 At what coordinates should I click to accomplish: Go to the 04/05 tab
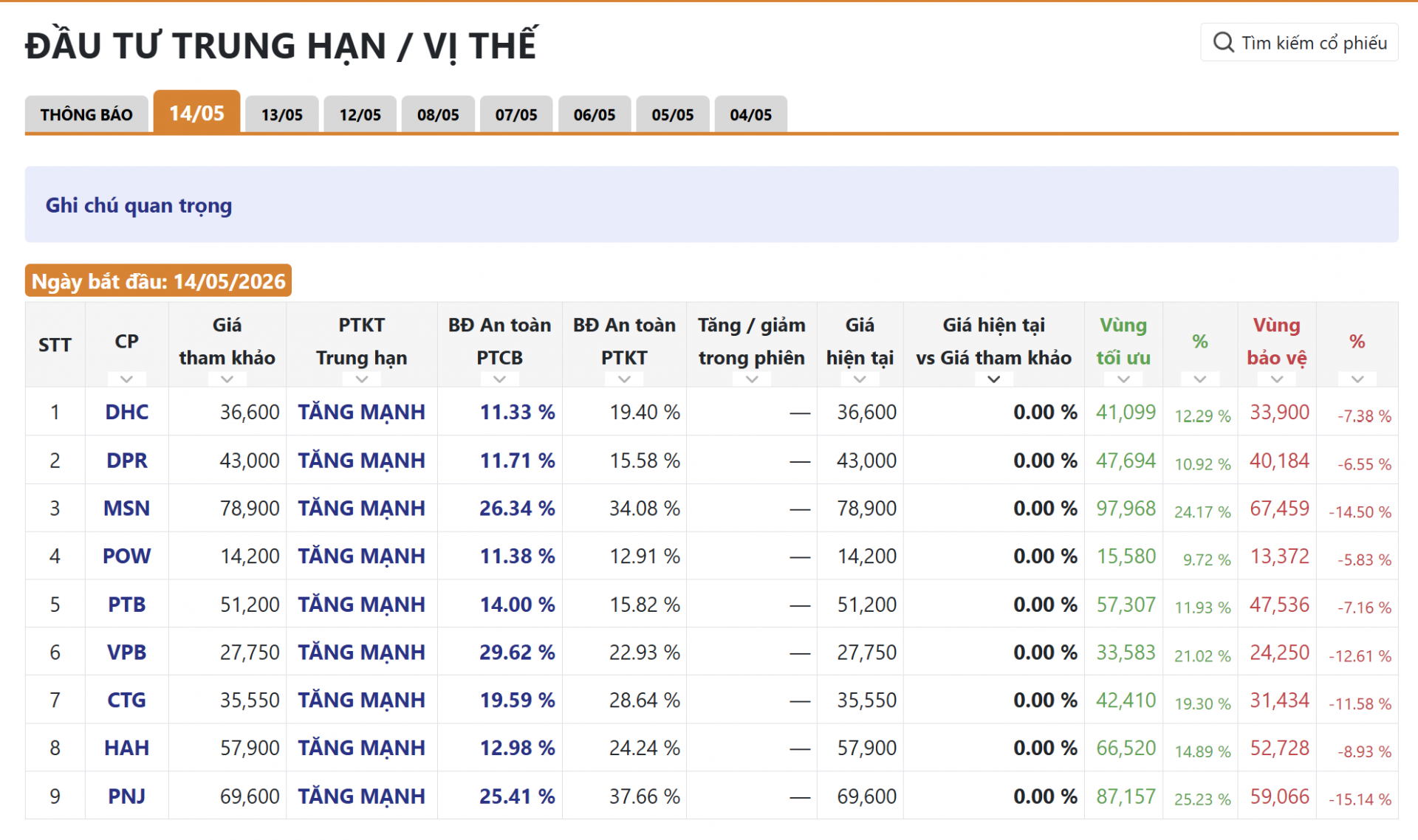(751, 114)
